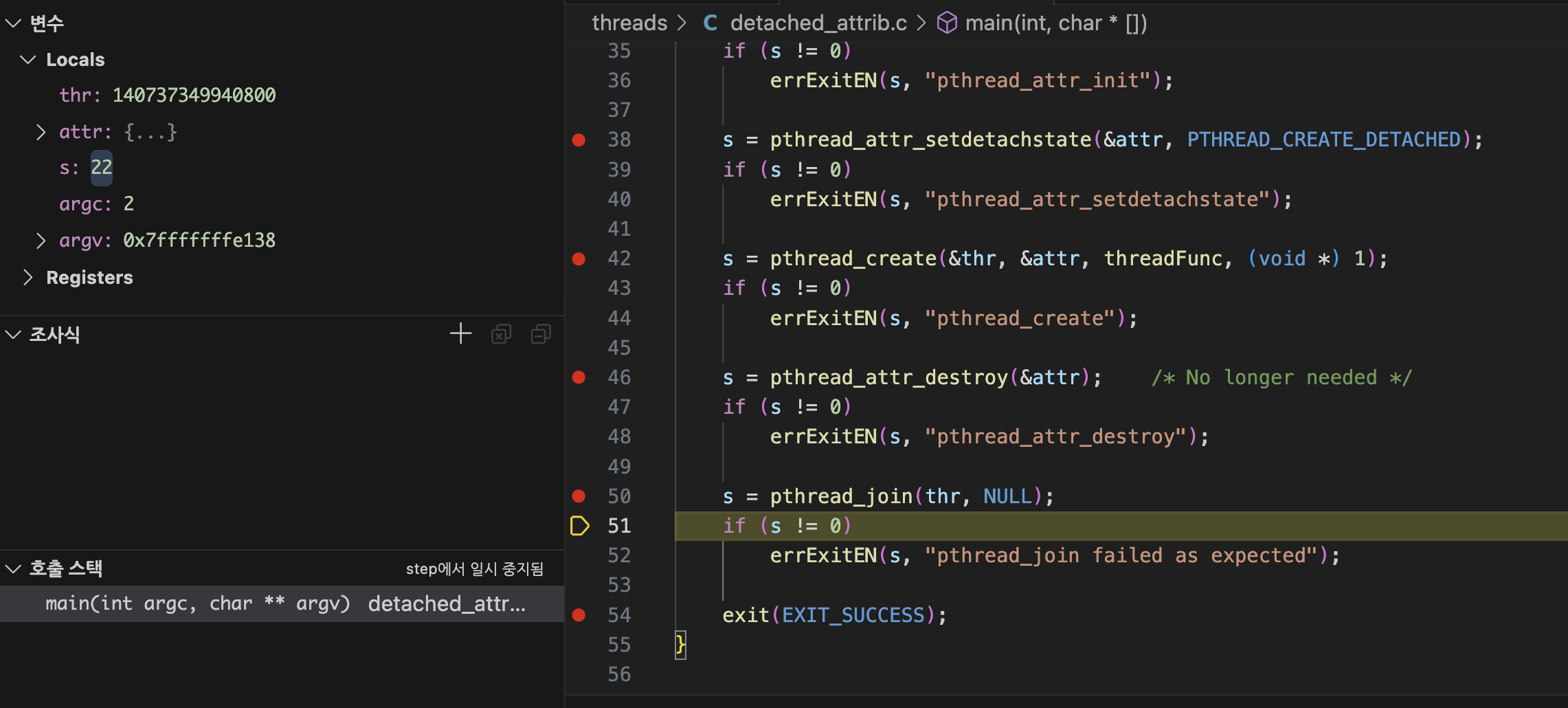Image resolution: width=1568 pixels, height=708 pixels.
Task: Toggle breakpoint on line 46
Action: coord(579,377)
